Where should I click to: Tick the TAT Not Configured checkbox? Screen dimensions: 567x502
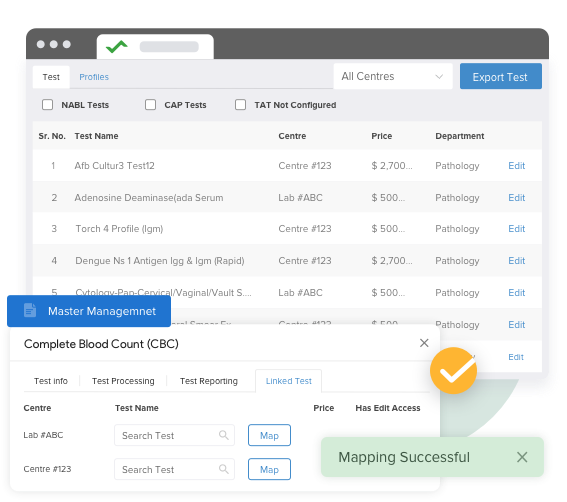[x=240, y=105]
